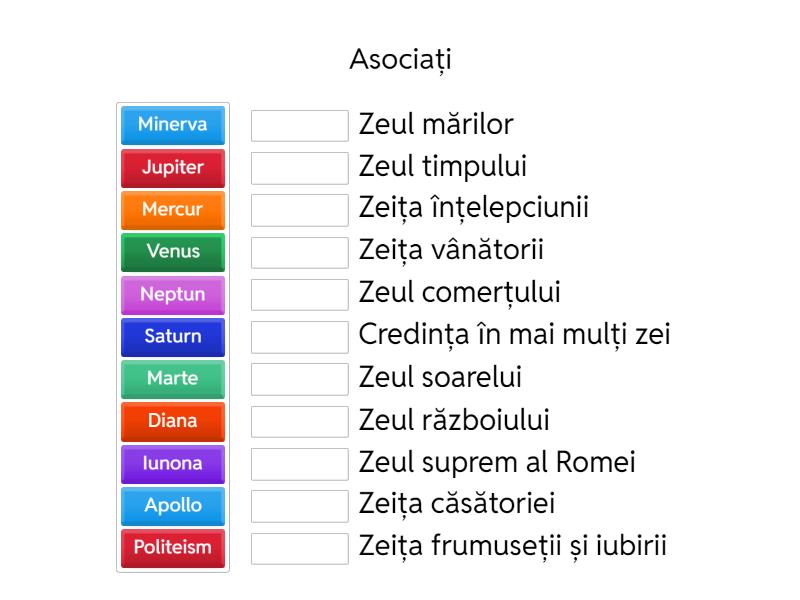Click the Iunona name card
Image resolution: width=800 pixels, height=600 pixels.
click(172, 464)
